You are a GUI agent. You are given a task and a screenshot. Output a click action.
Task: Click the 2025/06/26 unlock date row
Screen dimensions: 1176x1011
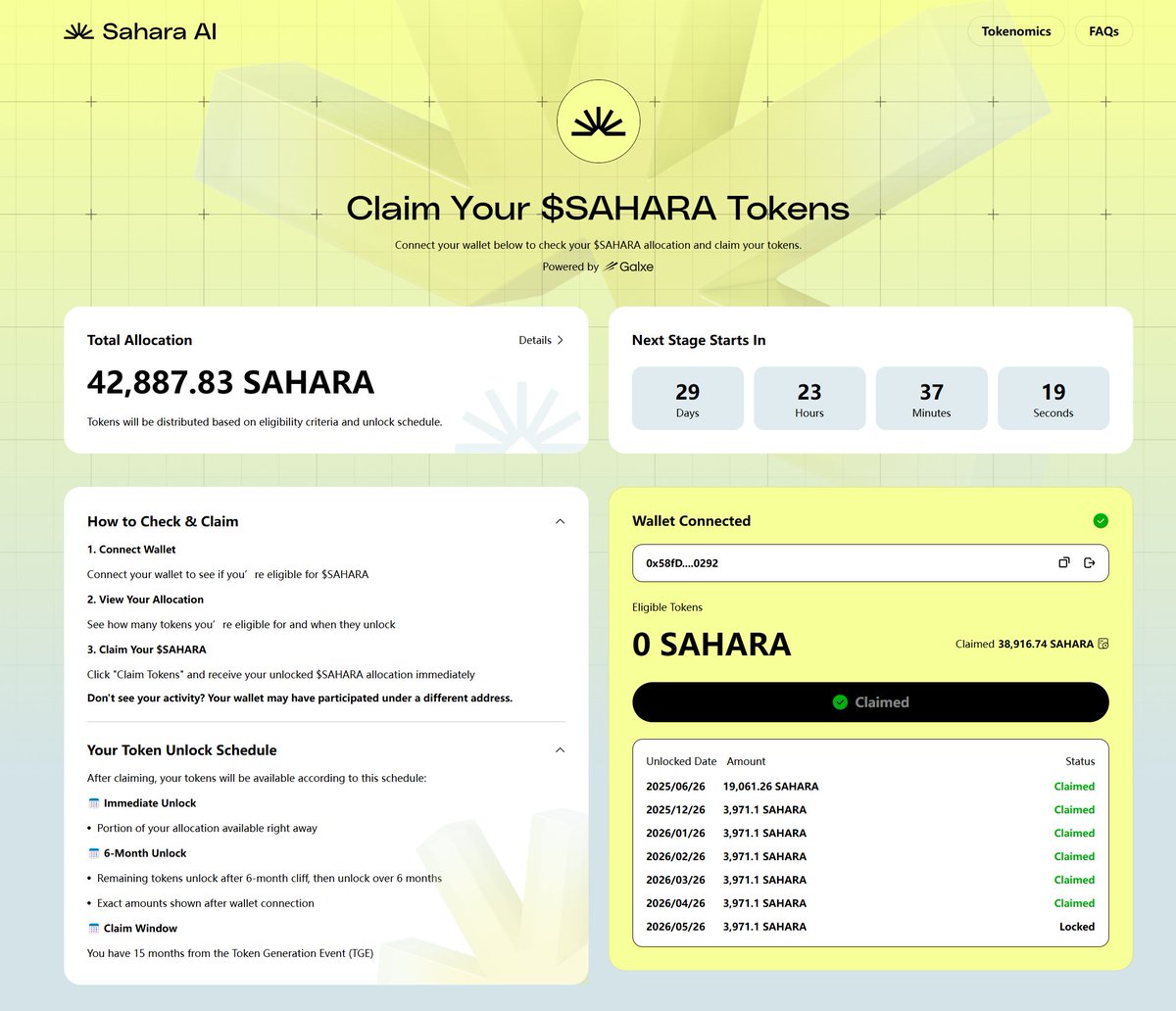coord(870,786)
